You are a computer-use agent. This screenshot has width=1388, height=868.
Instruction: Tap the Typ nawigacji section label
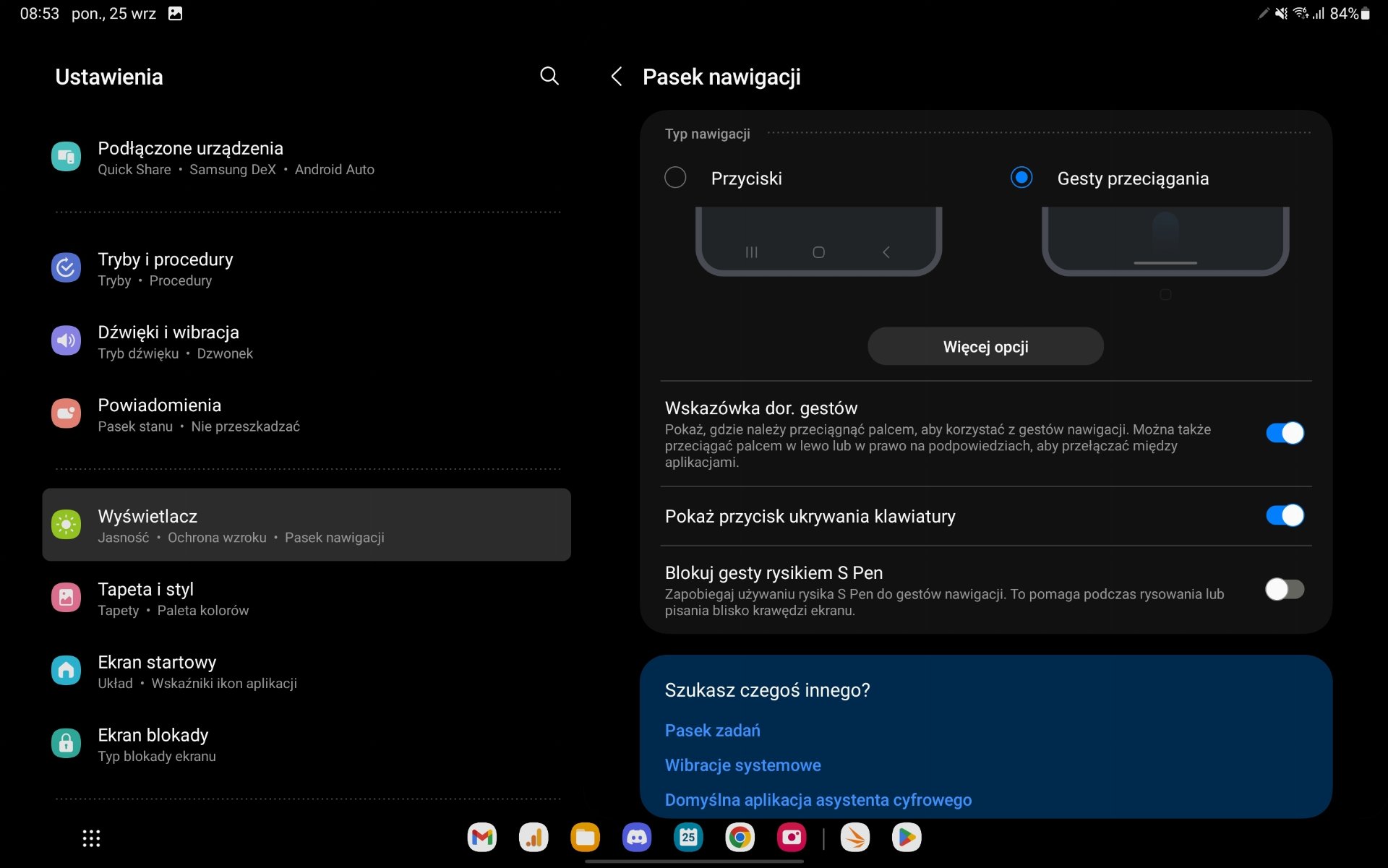tap(707, 134)
